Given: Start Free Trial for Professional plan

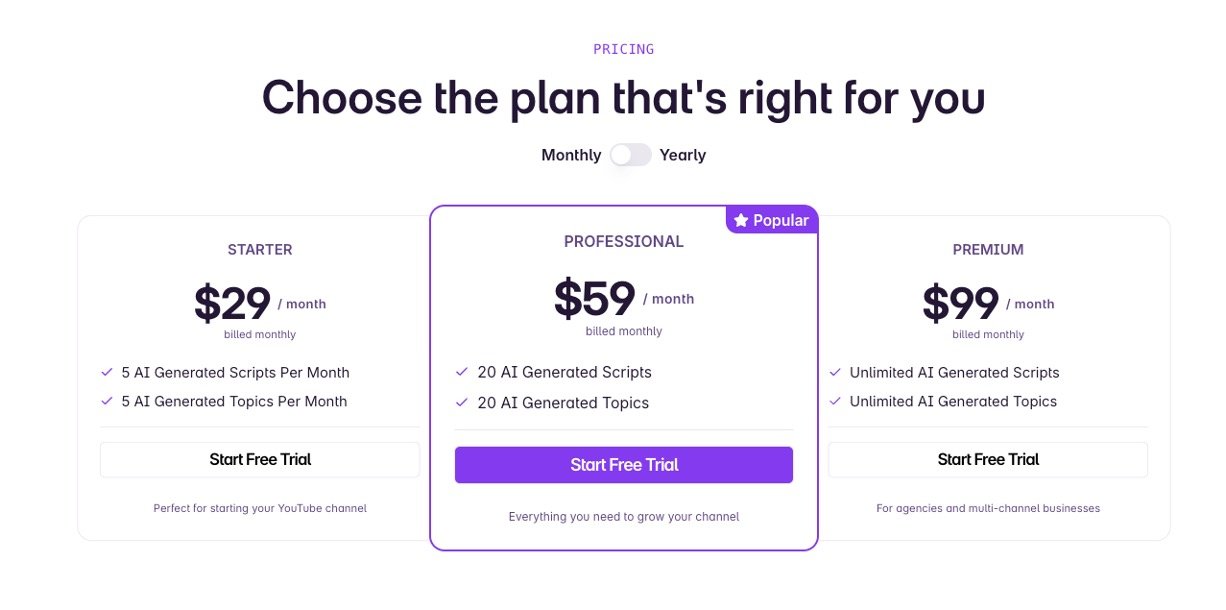Looking at the screenshot, I should (624, 465).
